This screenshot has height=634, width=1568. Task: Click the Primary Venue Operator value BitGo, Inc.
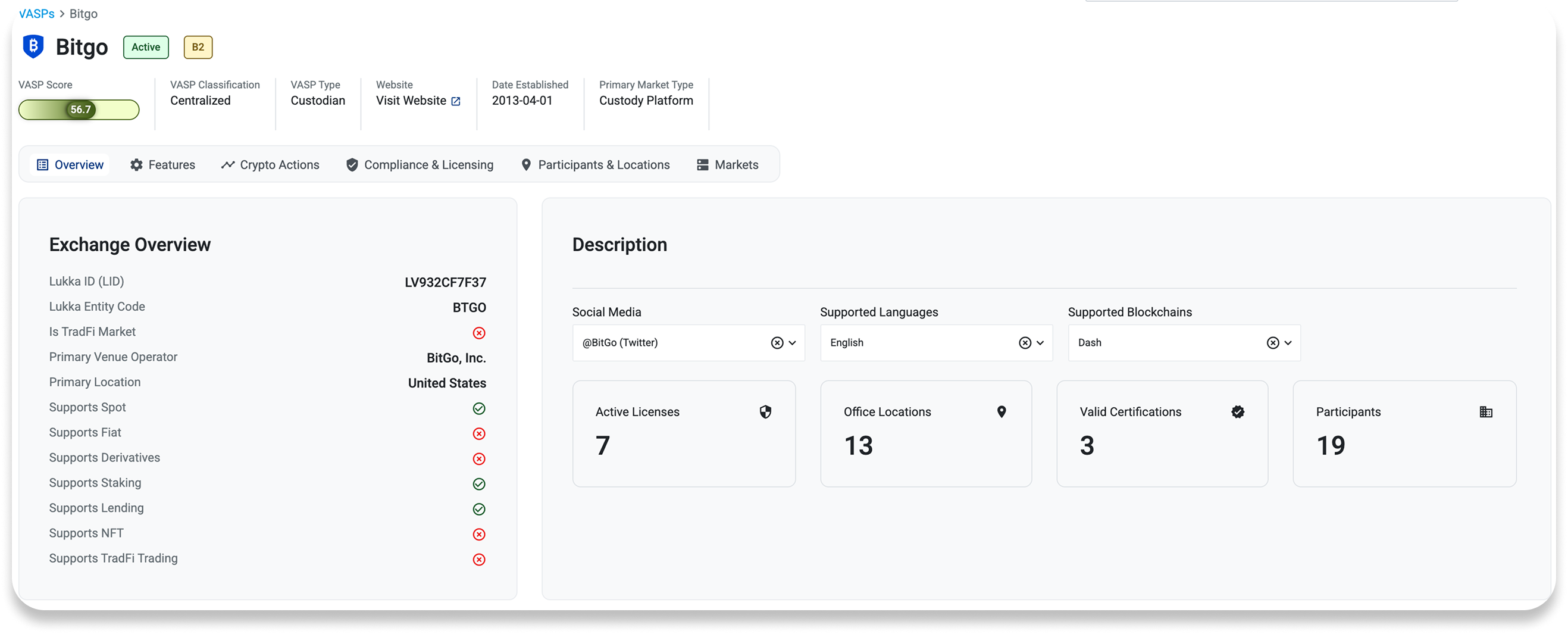coord(456,358)
